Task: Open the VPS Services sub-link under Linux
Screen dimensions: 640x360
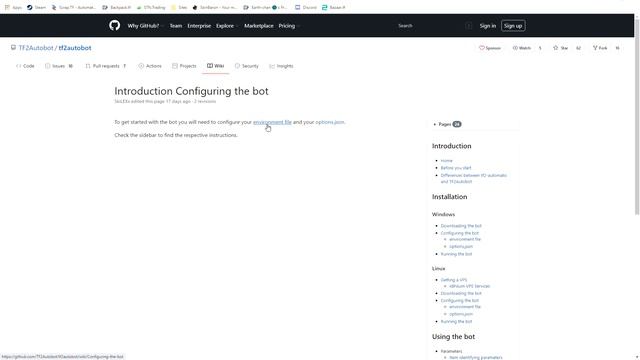Action: [469, 286]
